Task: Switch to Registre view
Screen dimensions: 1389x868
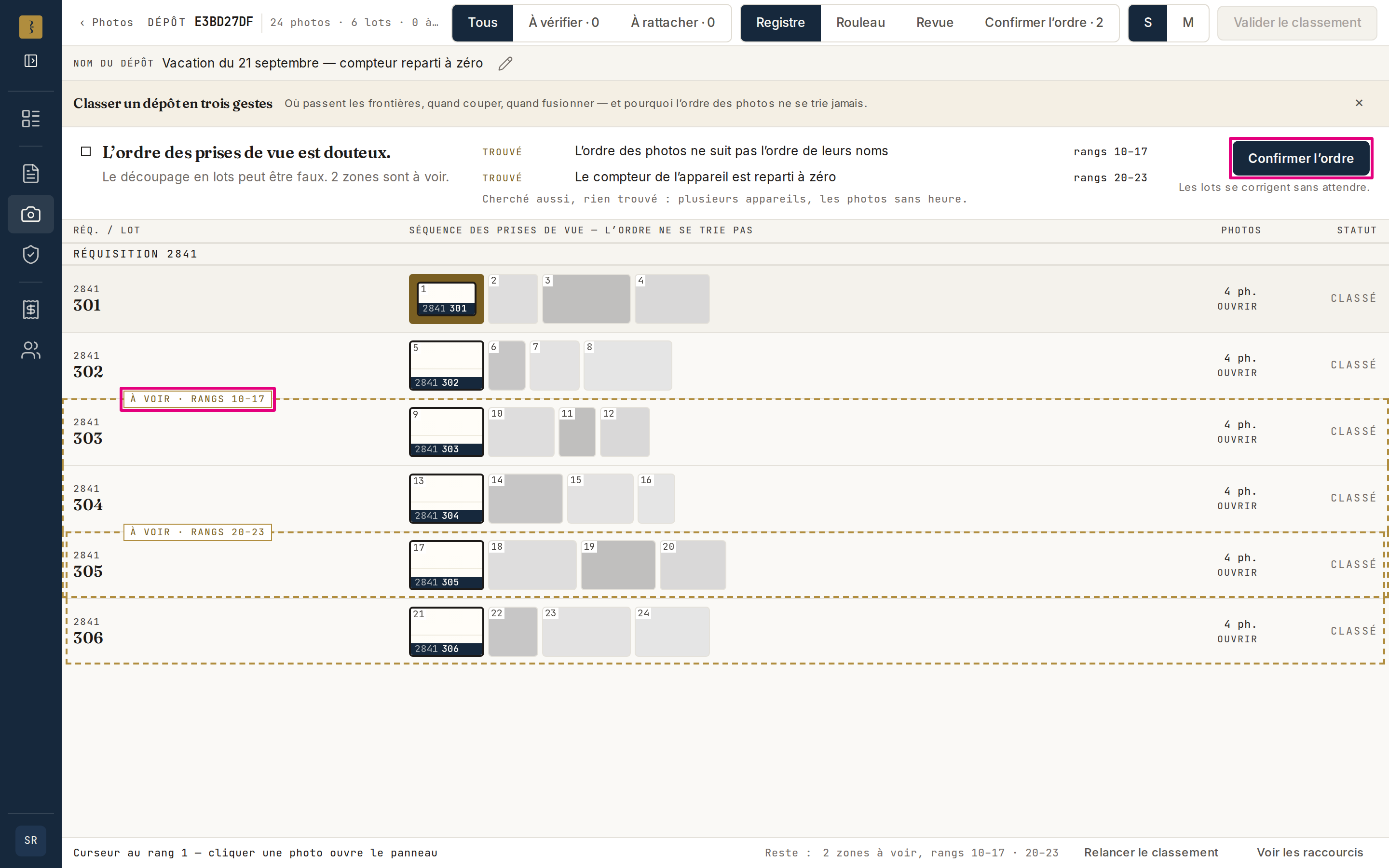Action: pyautogui.click(x=781, y=22)
